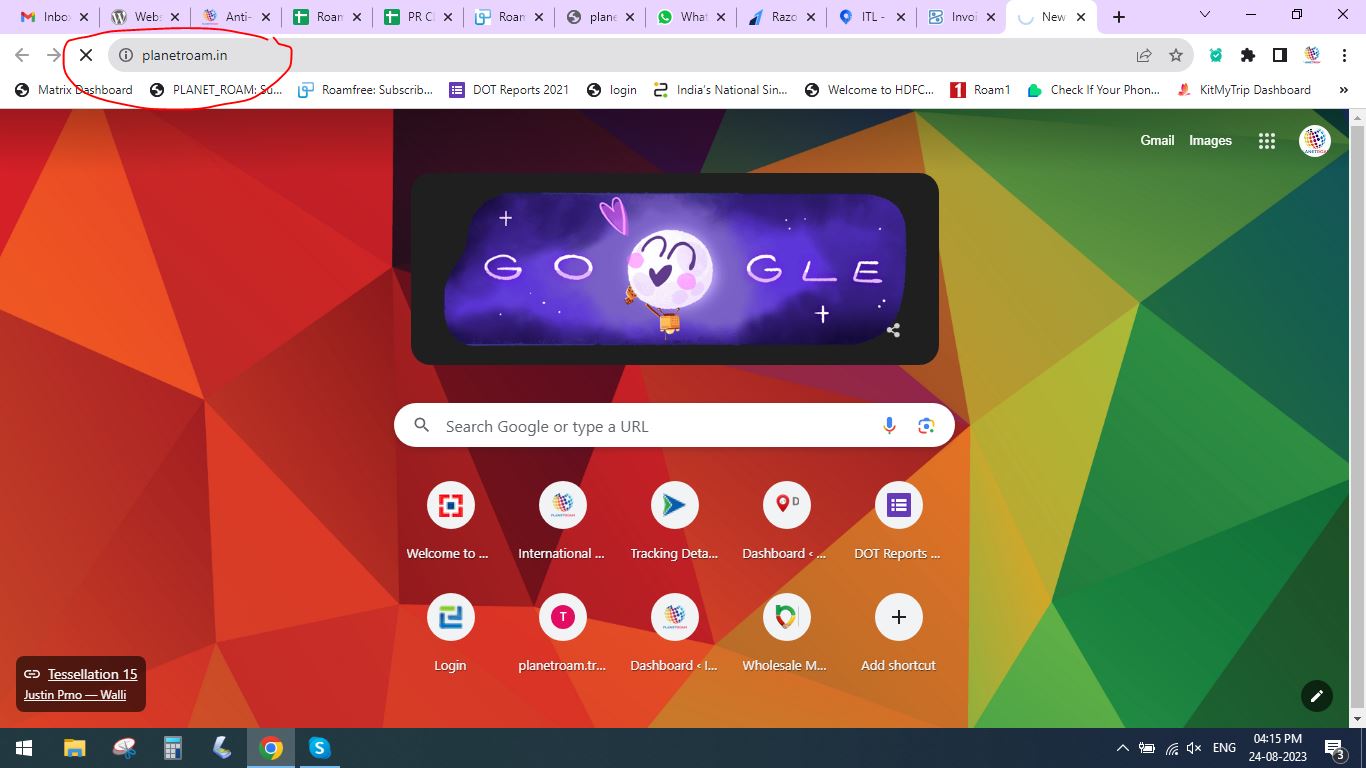Screen dimensions: 1366x768
Task: Show more bookmarks with the double chevron
Action: point(1343,90)
